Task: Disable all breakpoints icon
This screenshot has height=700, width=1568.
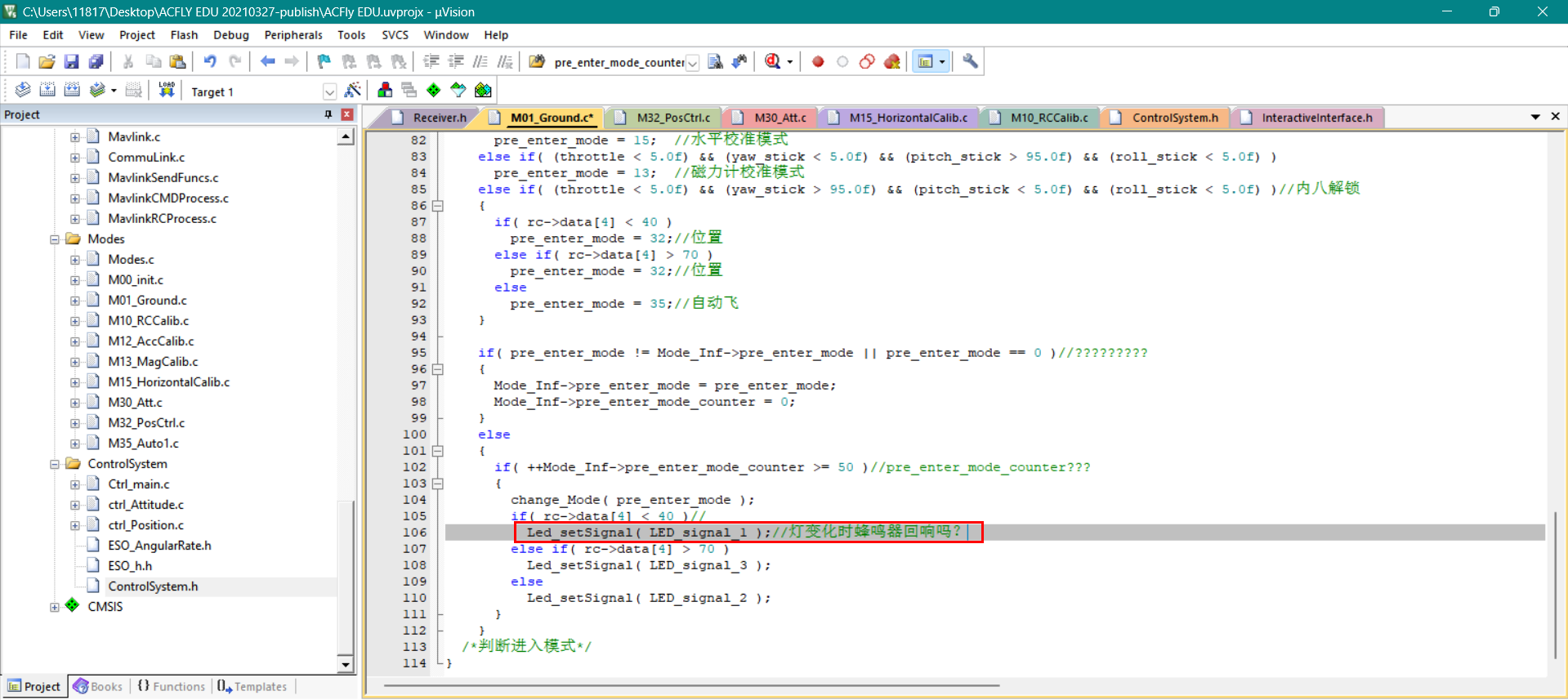Action: tap(867, 61)
